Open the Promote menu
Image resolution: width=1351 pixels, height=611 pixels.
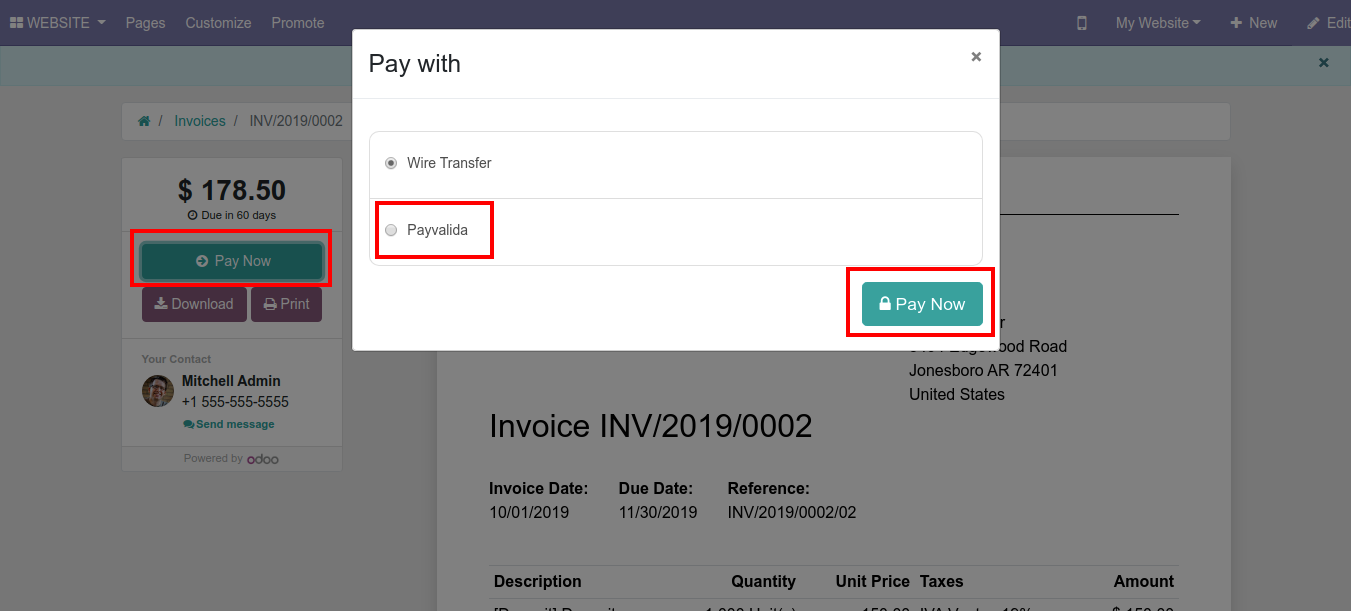tap(298, 23)
